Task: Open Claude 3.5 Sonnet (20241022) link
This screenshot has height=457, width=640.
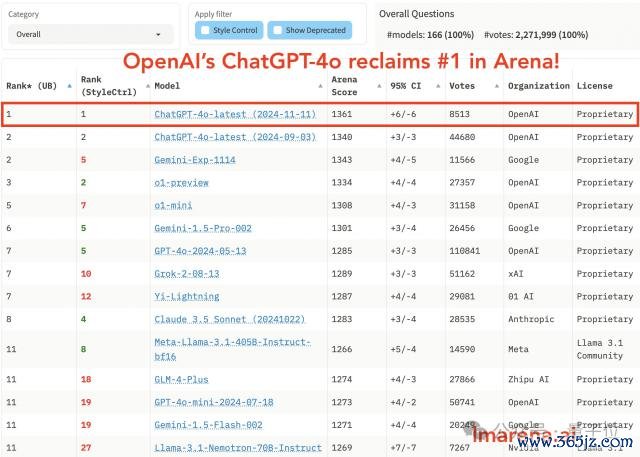Action: [229, 319]
